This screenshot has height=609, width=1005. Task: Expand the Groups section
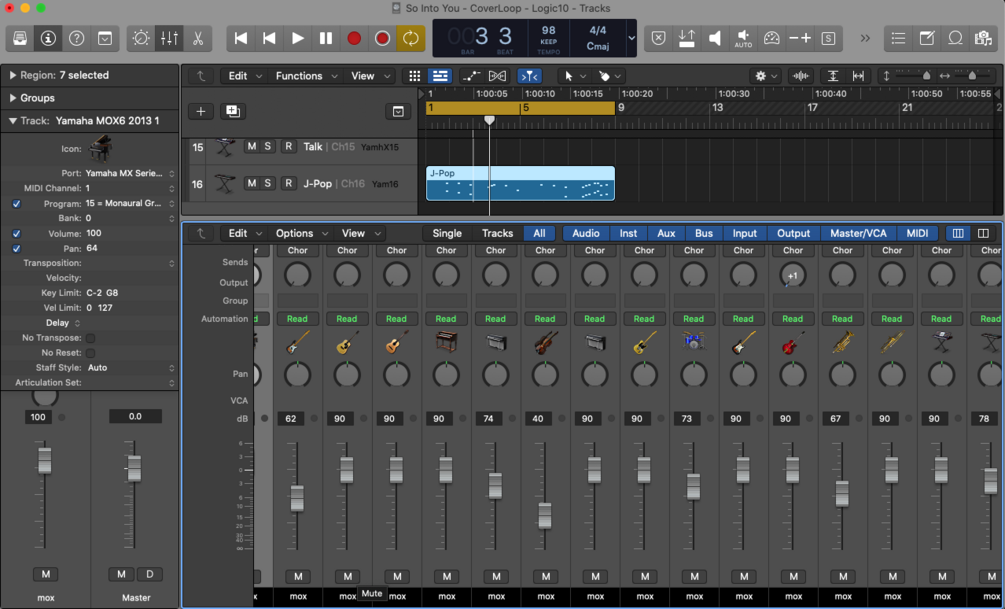pos(13,98)
